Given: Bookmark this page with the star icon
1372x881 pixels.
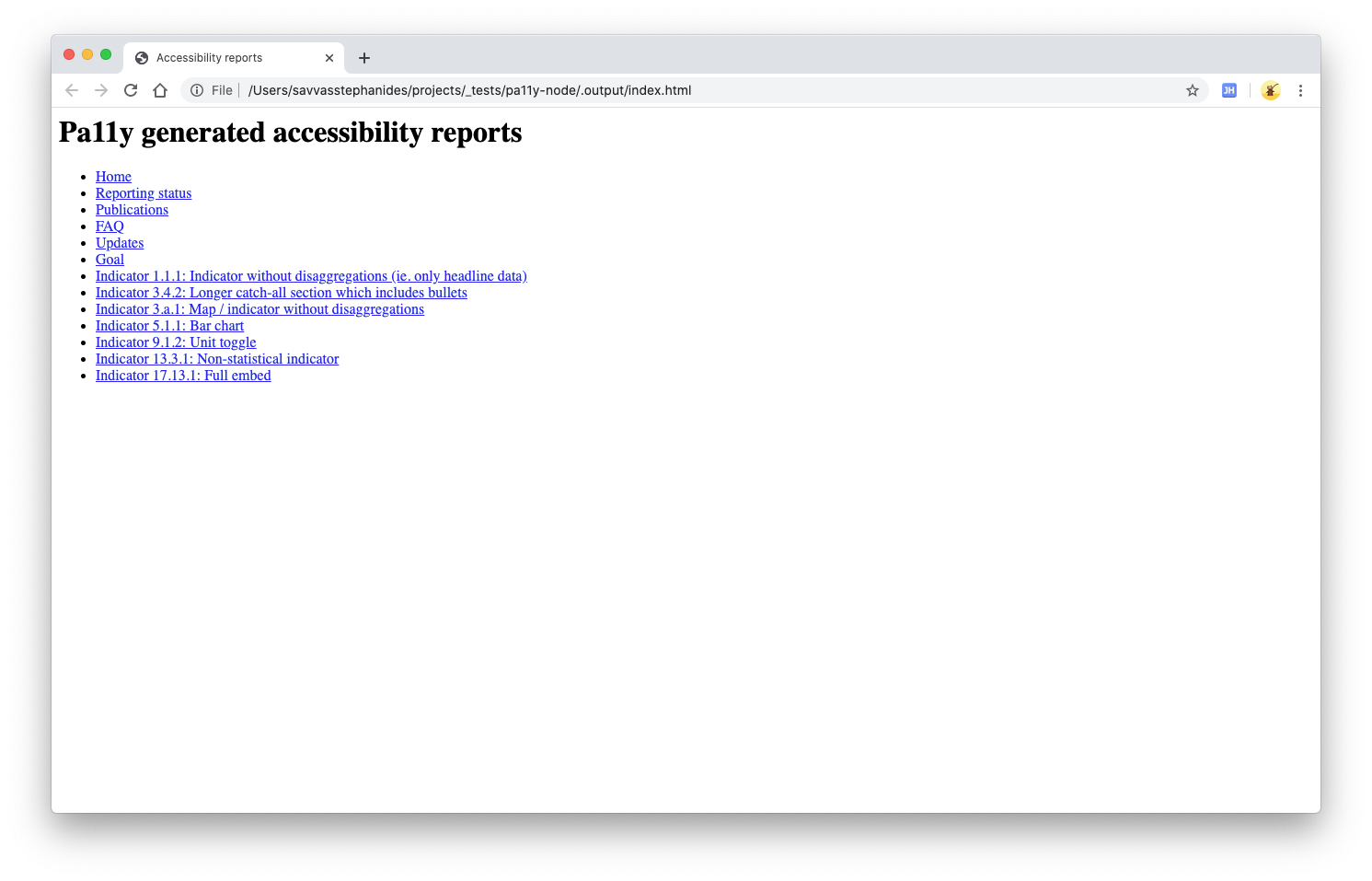Looking at the screenshot, I should pyautogui.click(x=1193, y=90).
